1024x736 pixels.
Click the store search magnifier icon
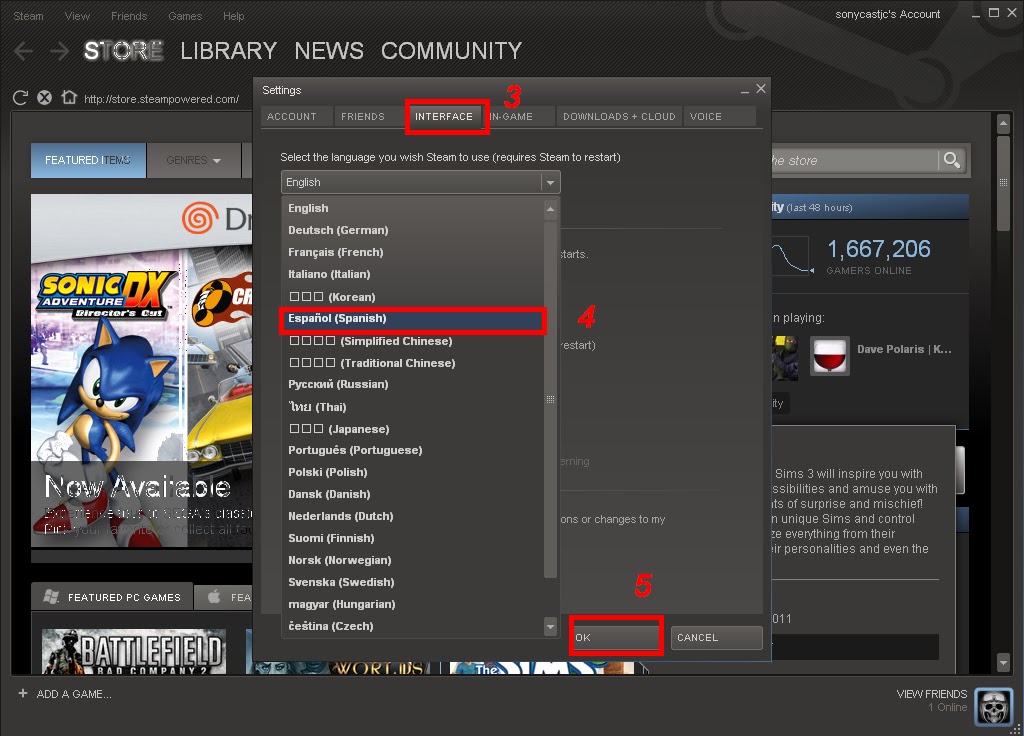(952, 160)
